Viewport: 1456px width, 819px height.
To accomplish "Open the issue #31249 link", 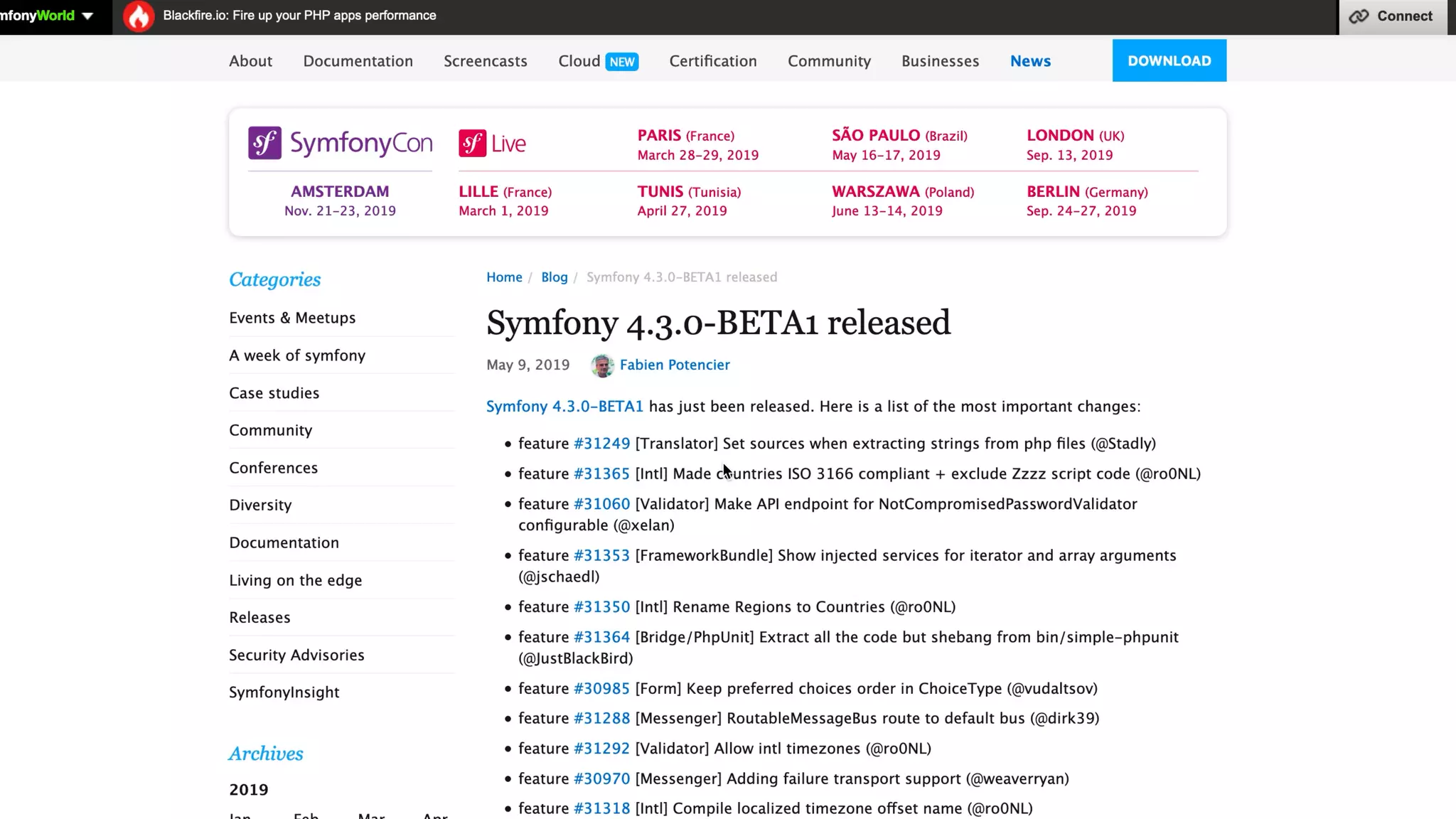I will [601, 444].
